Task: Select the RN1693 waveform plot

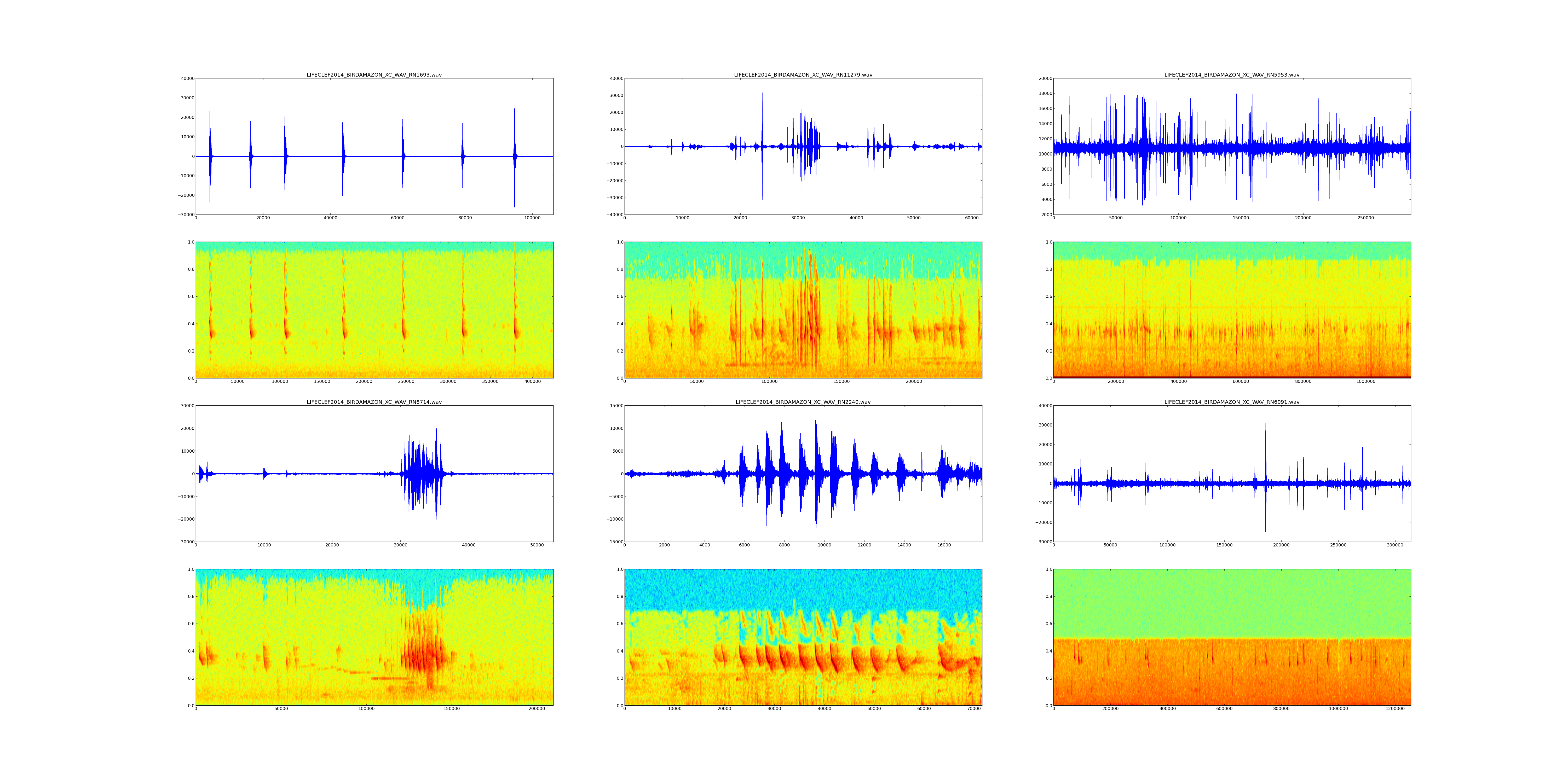Action: click(x=374, y=146)
